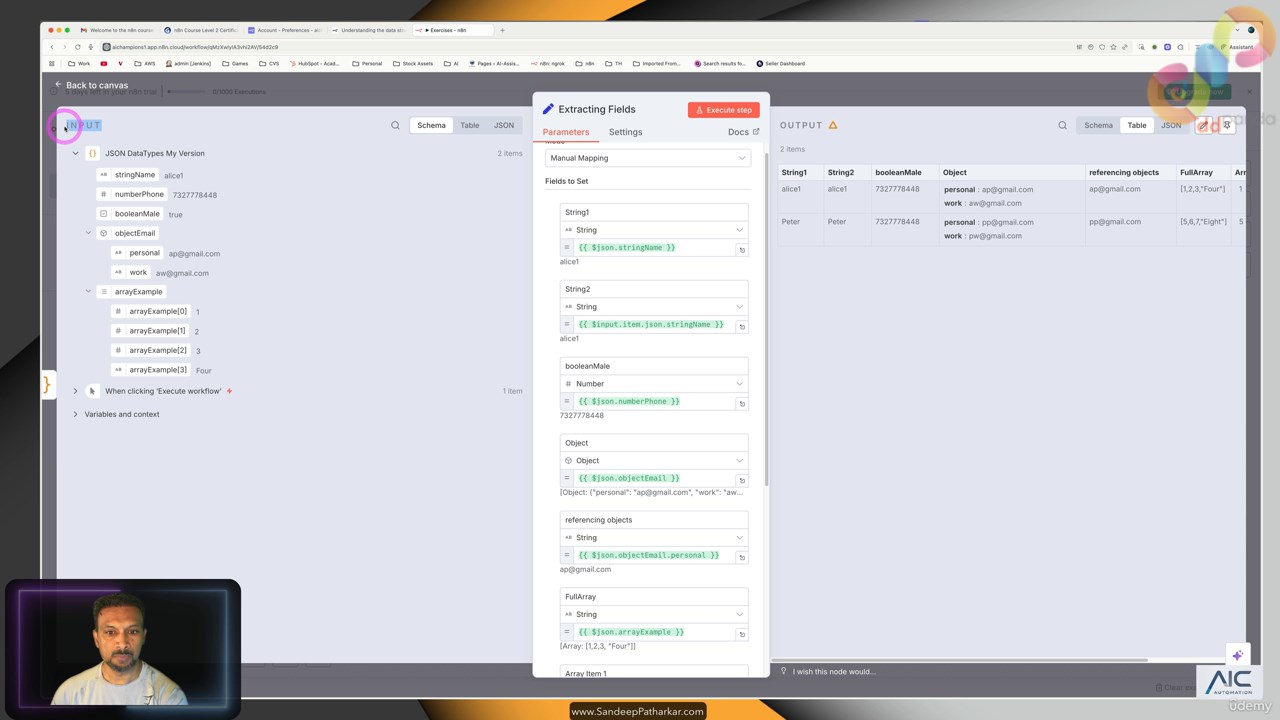Click the JSON DataTypes node curly-brace icon

point(92,153)
